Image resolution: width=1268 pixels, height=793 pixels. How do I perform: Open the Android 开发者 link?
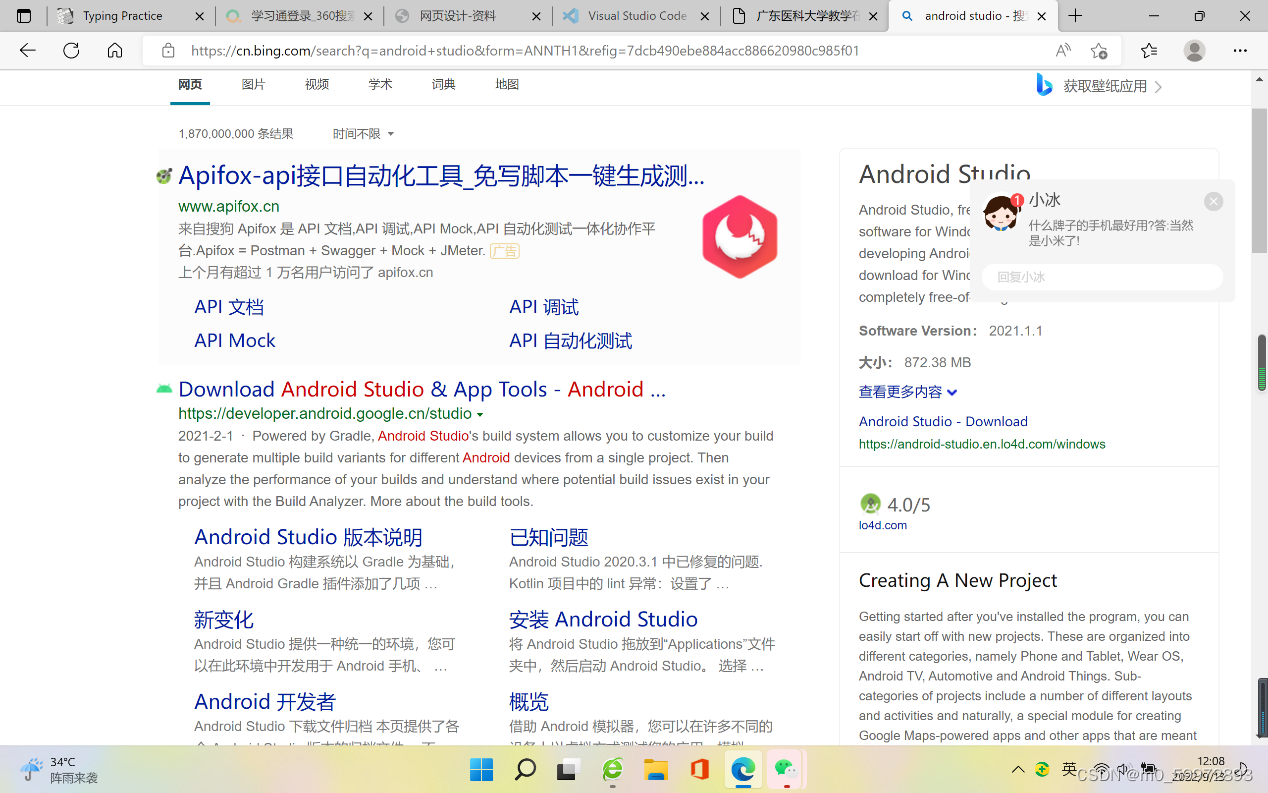coord(265,701)
